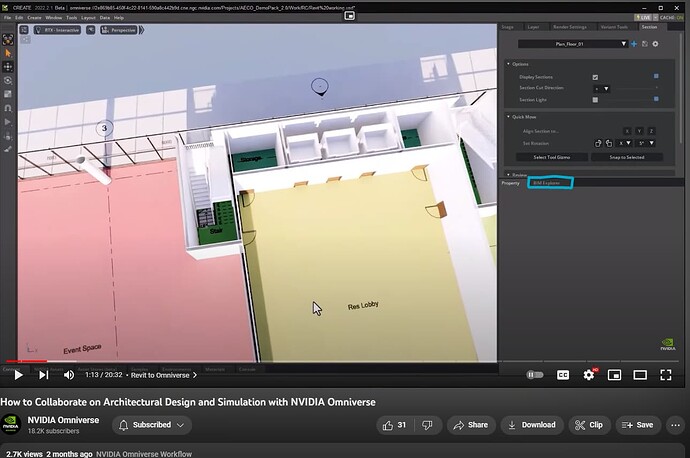Turn on closed captions
Screen dimensions: 690x458
tap(563, 375)
